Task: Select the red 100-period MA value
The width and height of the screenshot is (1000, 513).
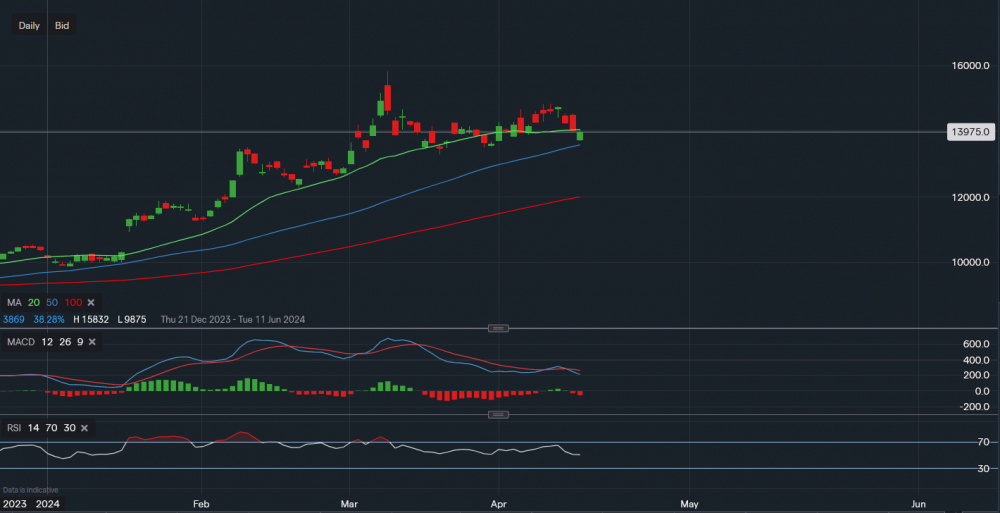Action: (73, 302)
